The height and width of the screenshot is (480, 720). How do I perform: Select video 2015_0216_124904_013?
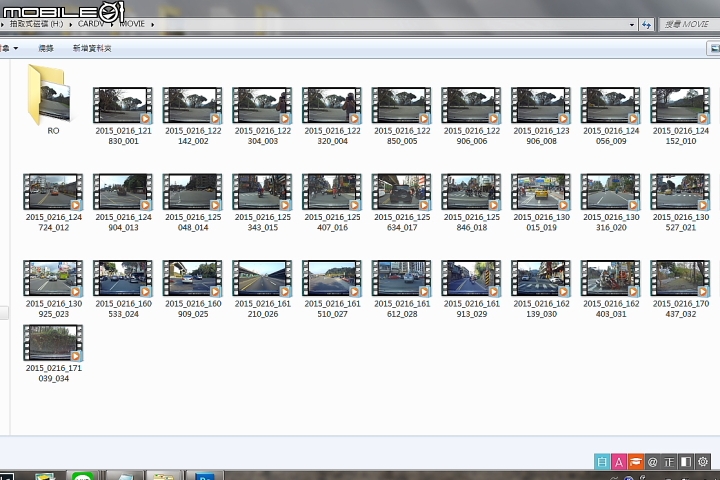tap(123, 203)
